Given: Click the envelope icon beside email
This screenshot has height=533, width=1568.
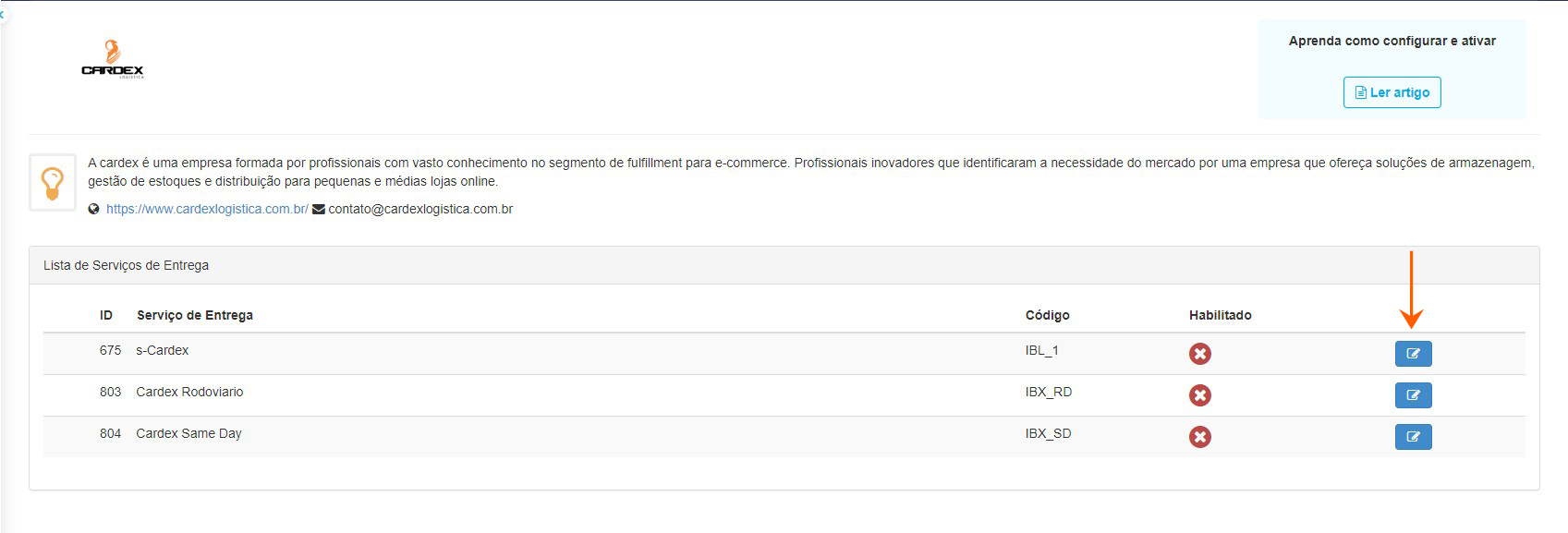Looking at the screenshot, I should click(x=319, y=210).
